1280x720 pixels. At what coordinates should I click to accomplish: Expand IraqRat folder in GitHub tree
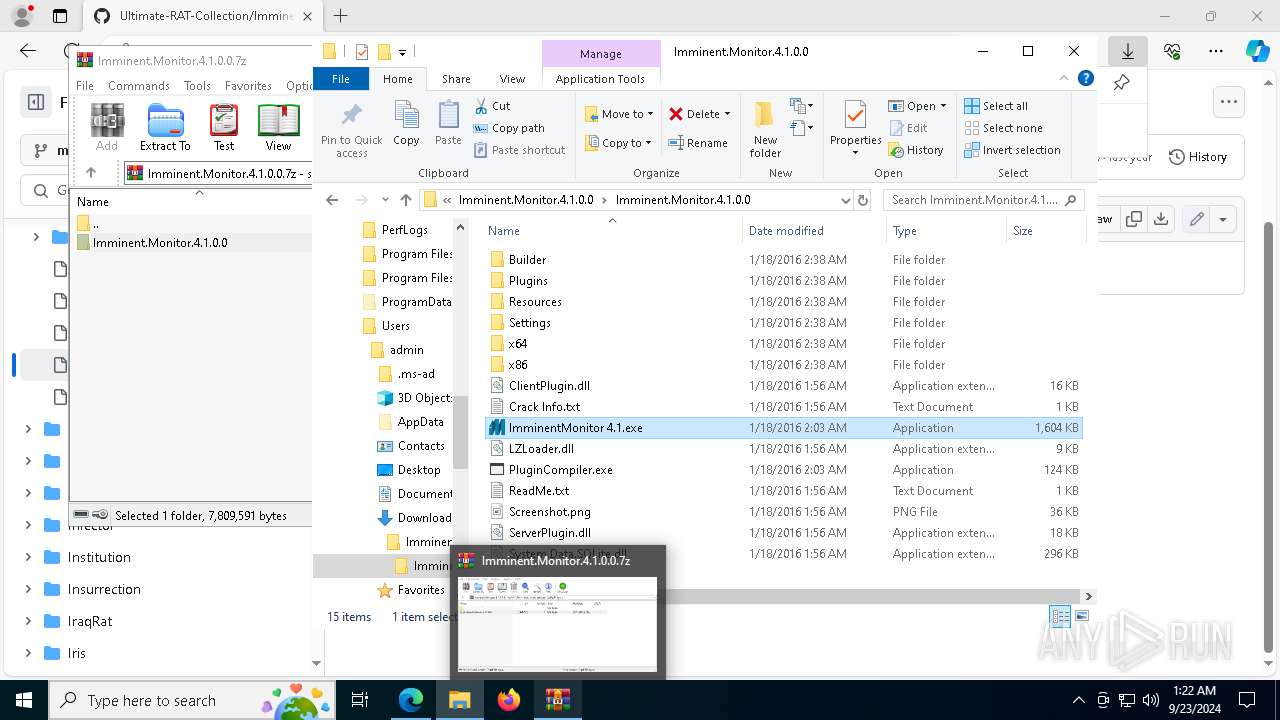tap(28, 621)
